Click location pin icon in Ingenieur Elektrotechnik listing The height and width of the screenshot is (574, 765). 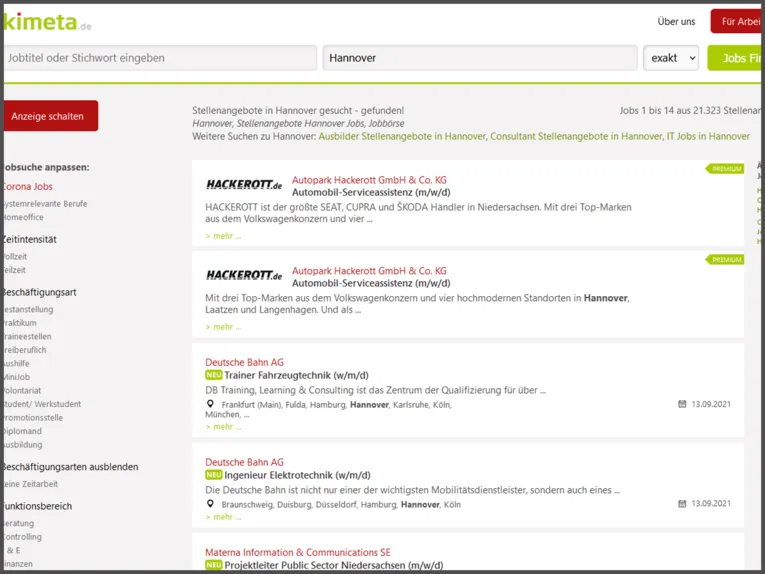(x=210, y=504)
